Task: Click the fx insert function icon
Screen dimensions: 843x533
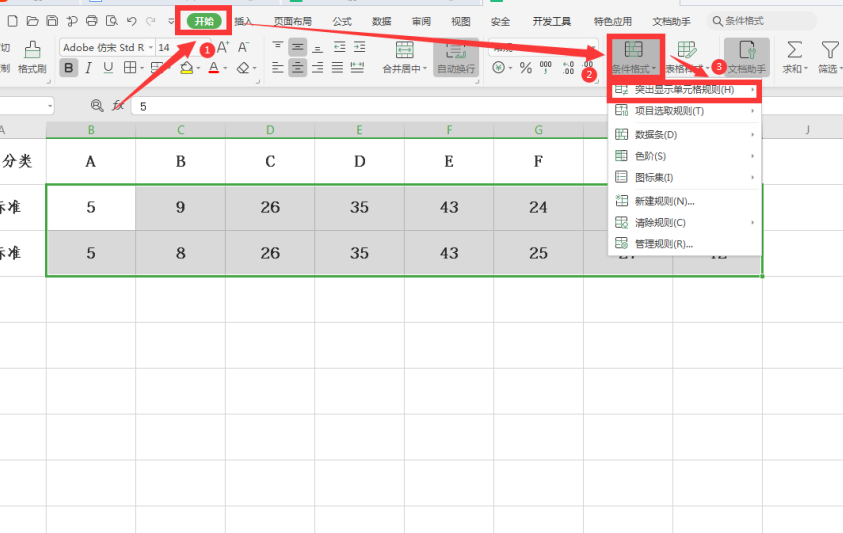Action: pyautogui.click(x=118, y=106)
